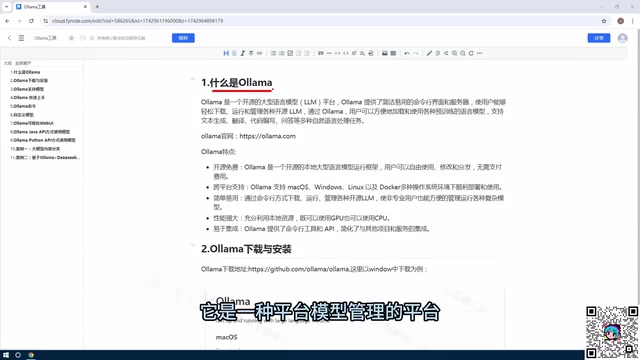Click the Ollama工具 note title
Image resolution: width=640 pixels, height=360 pixels.
click(x=45, y=38)
